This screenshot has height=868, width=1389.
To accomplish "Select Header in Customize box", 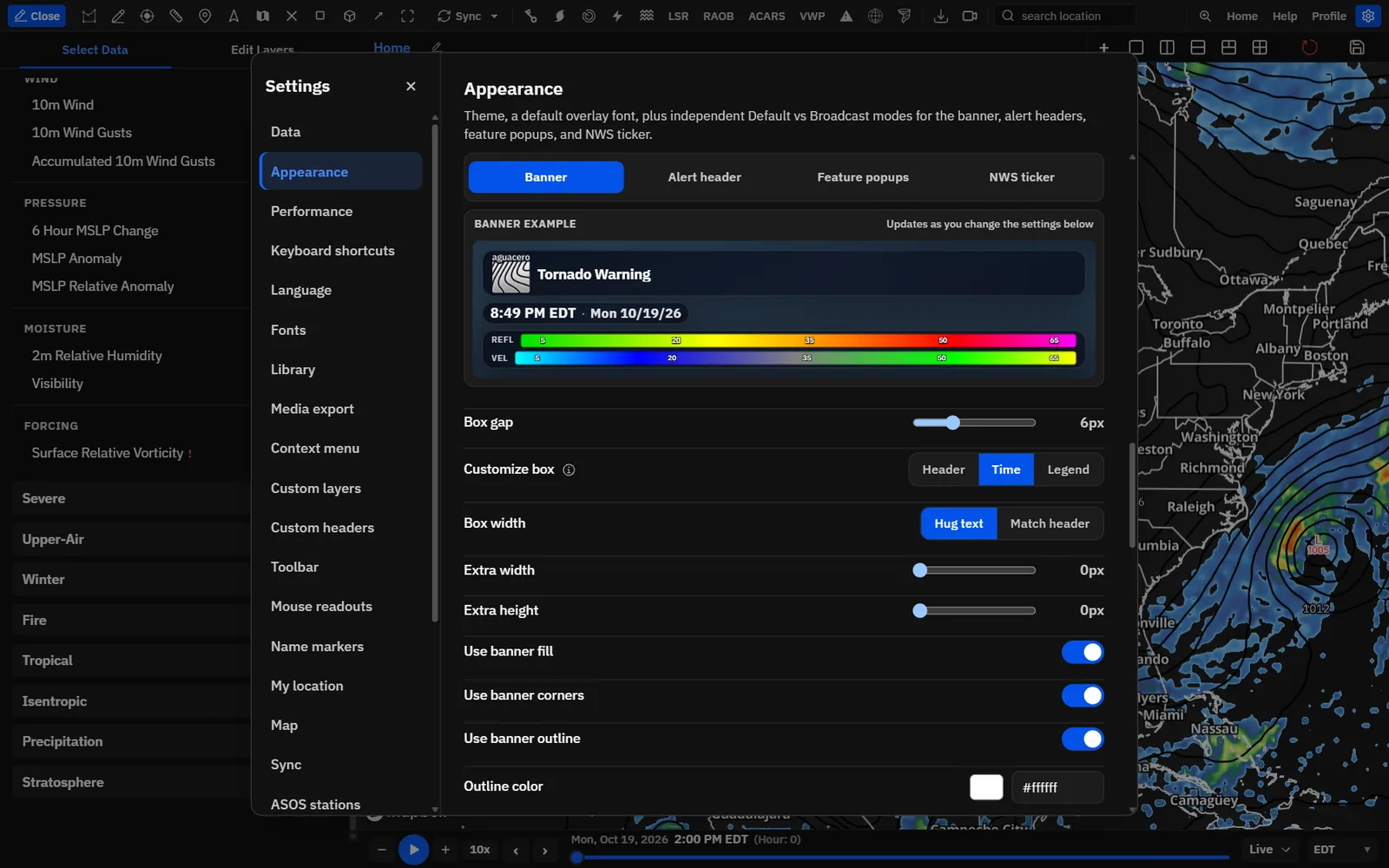I will pos(944,470).
